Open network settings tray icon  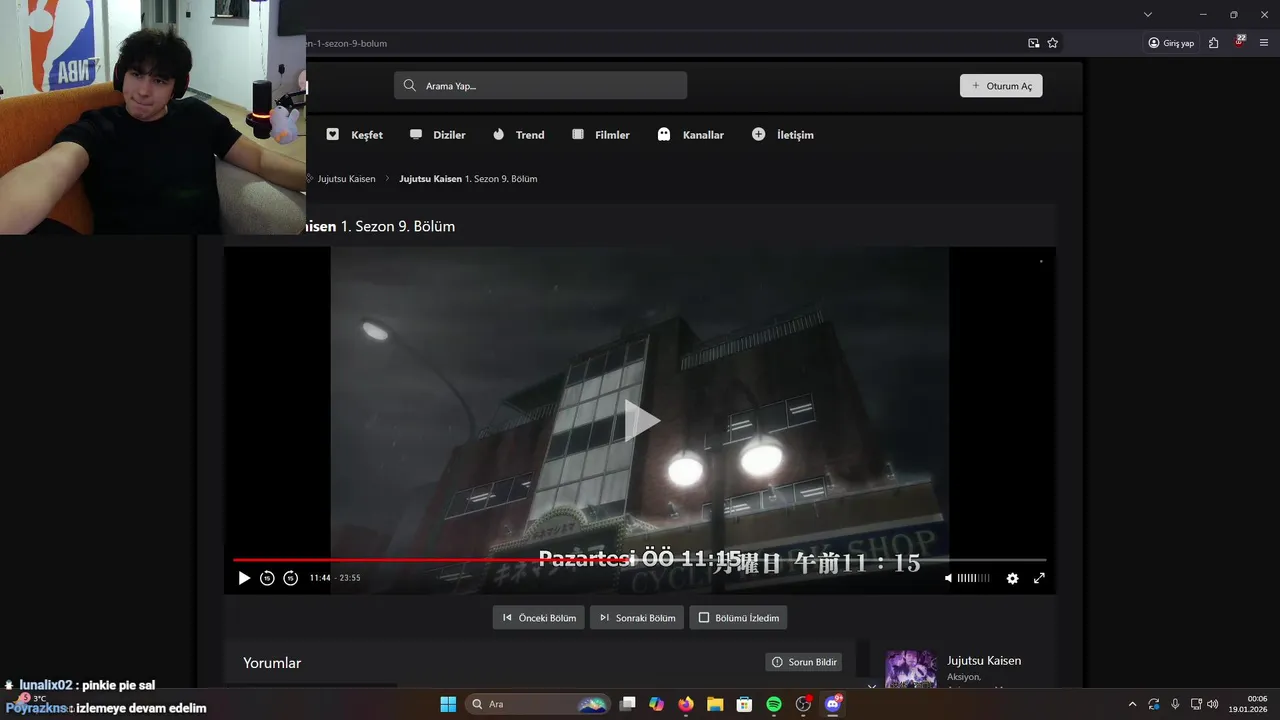click(x=1196, y=704)
